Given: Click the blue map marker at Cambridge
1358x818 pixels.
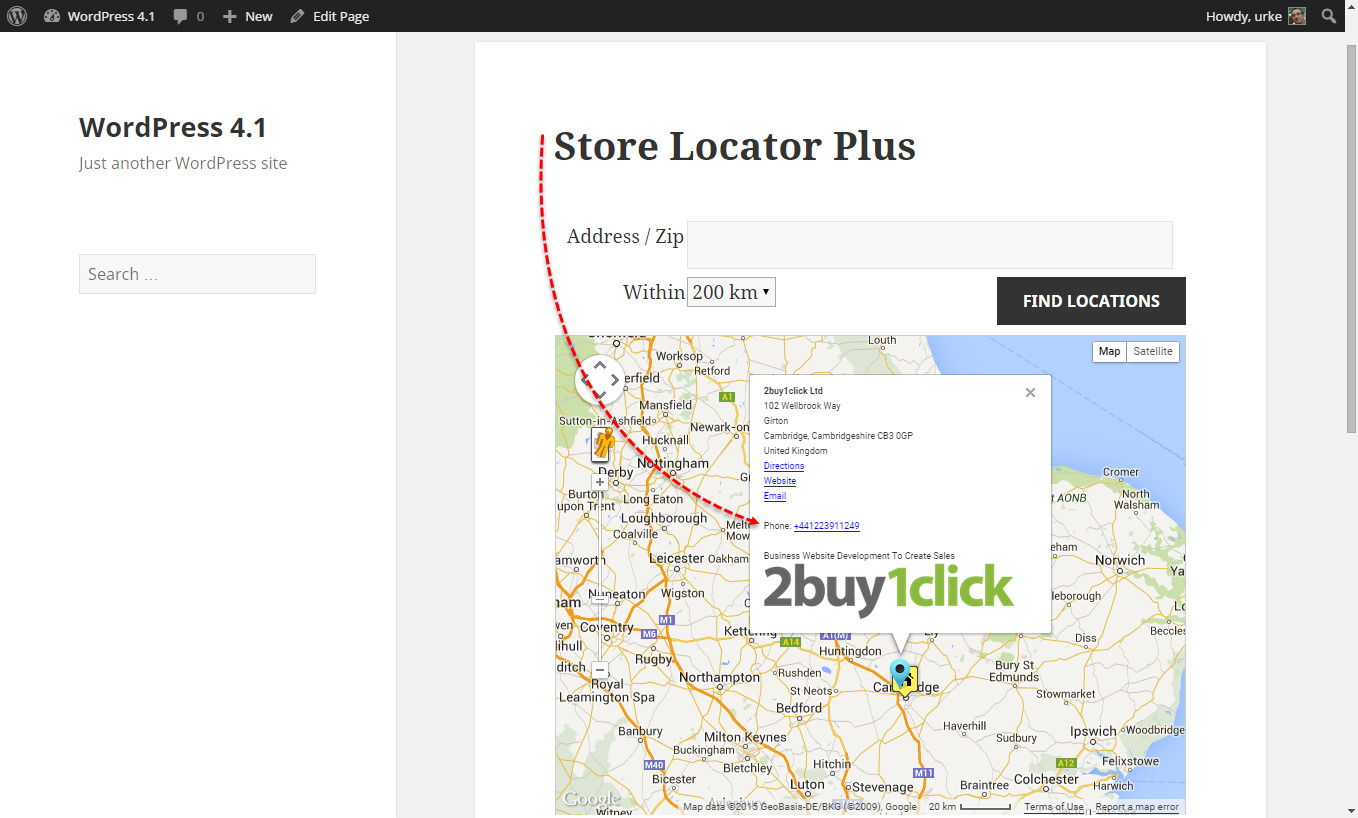Looking at the screenshot, I should click(x=901, y=672).
